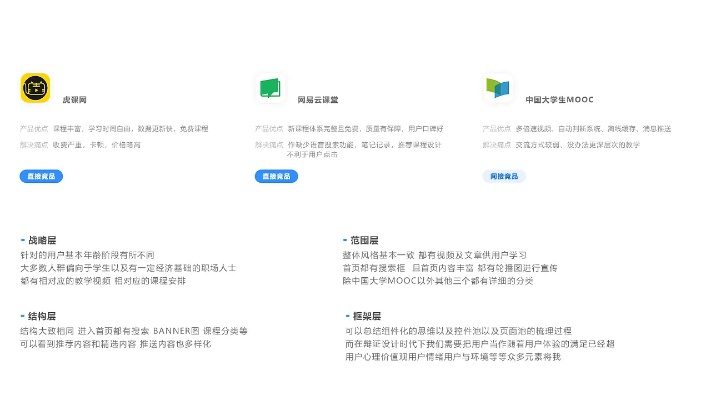The image size is (711, 400).
Task: Click the 中国大学生MOOC logo icon
Action: pyautogui.click(x=498, y=88)
